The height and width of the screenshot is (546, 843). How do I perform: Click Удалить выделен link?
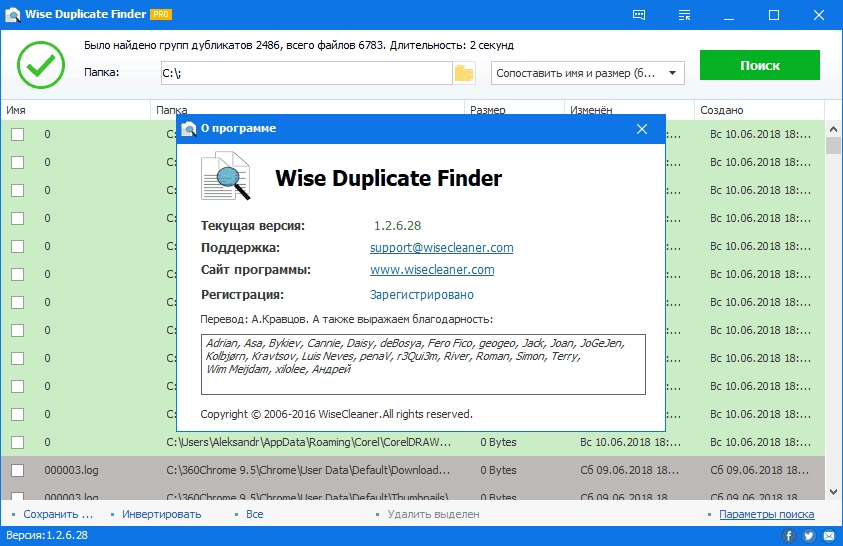point(433,514)
